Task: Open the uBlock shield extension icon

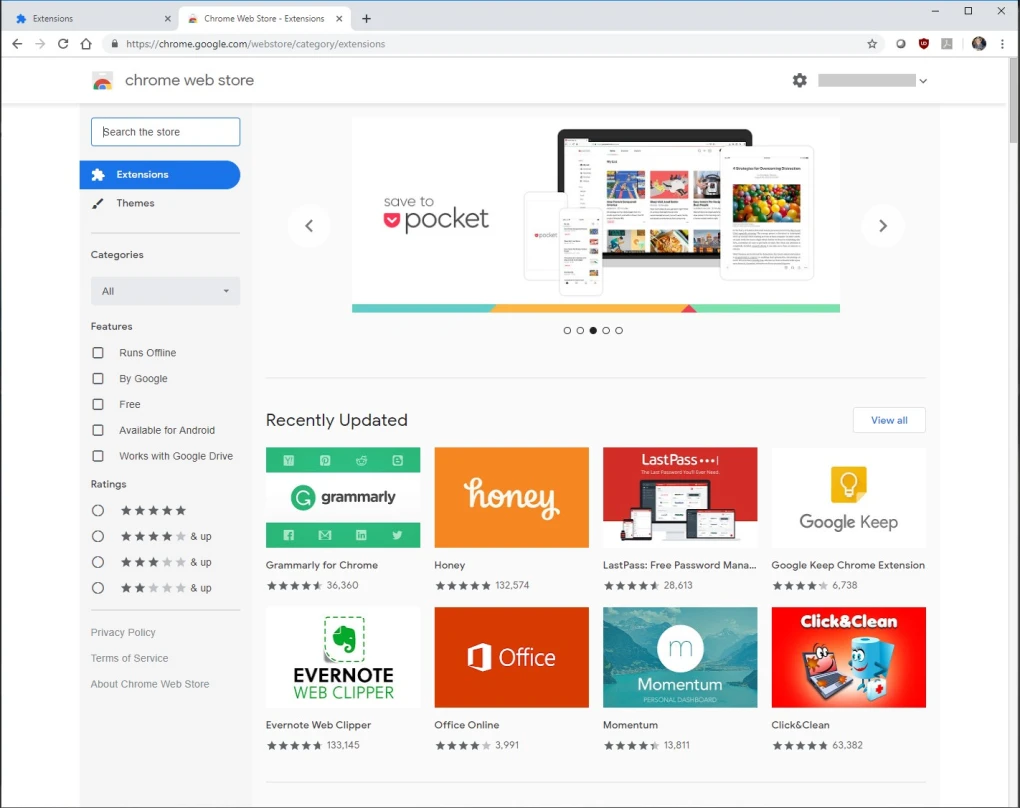Action: click(924, 44)
